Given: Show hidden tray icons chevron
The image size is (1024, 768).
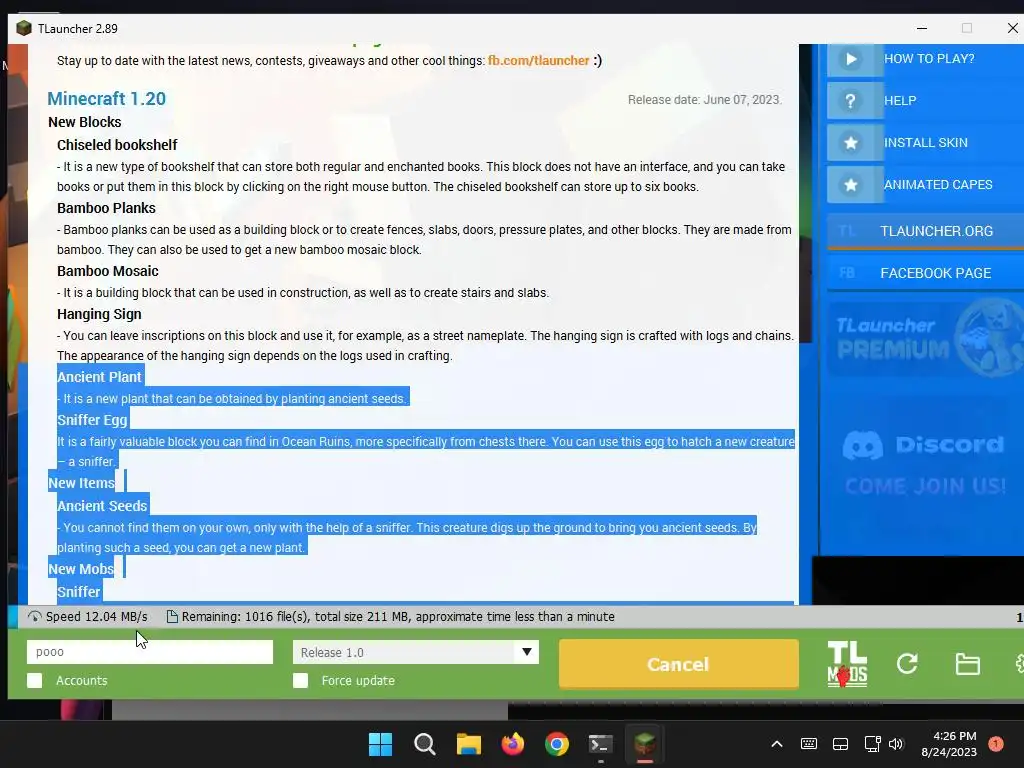Looking at the screenshot, I should tap(776, 744).
